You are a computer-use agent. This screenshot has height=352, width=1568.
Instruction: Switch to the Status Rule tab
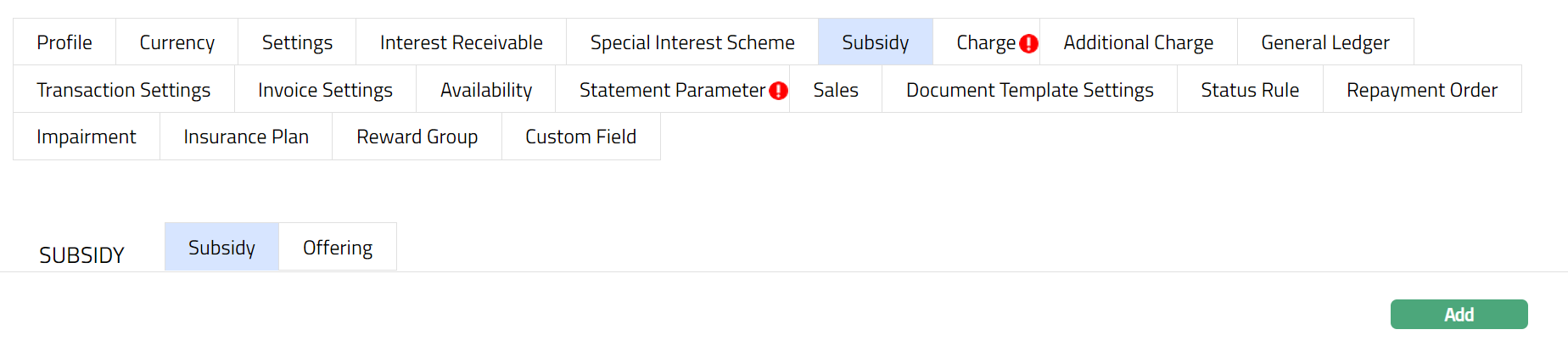point(1250,90)
